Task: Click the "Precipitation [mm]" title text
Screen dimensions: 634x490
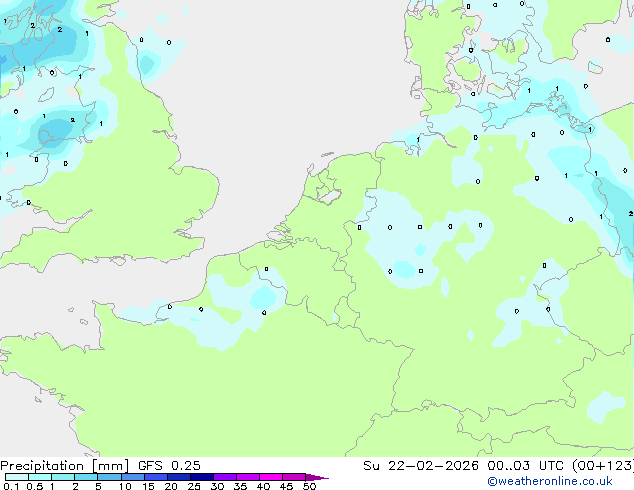Action: tap(65, 466)
